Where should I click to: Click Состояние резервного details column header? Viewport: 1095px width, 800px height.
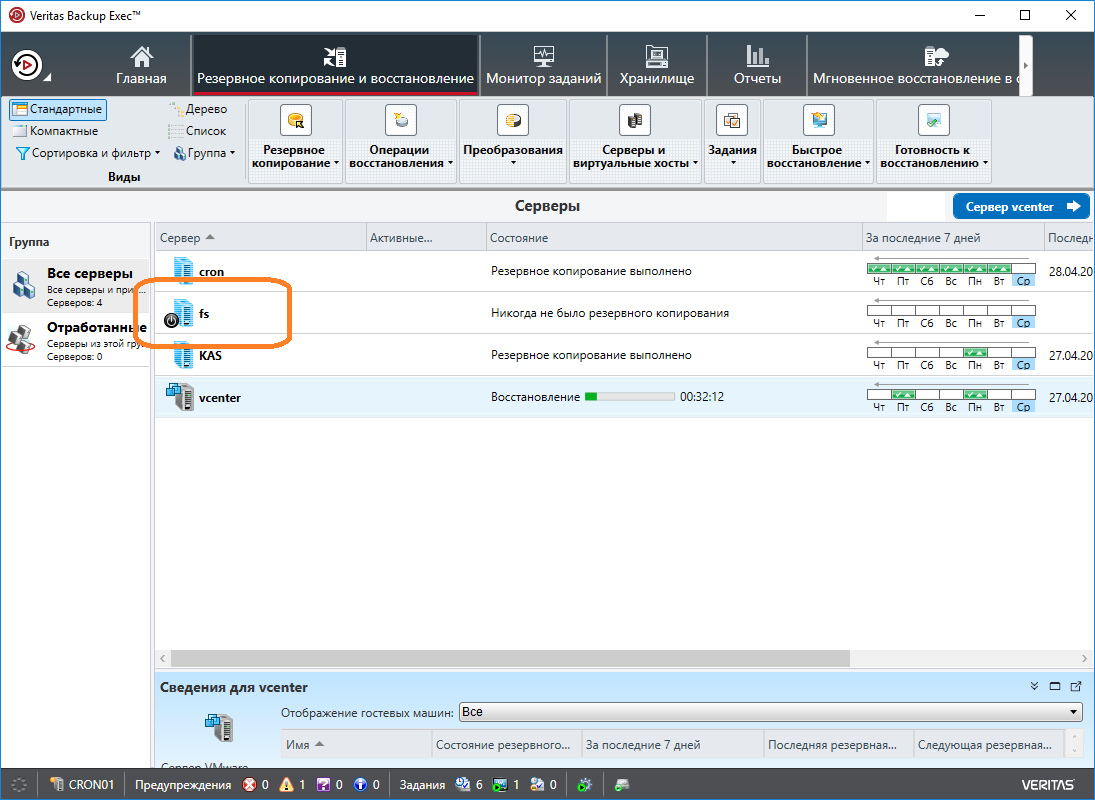(506, 745)
